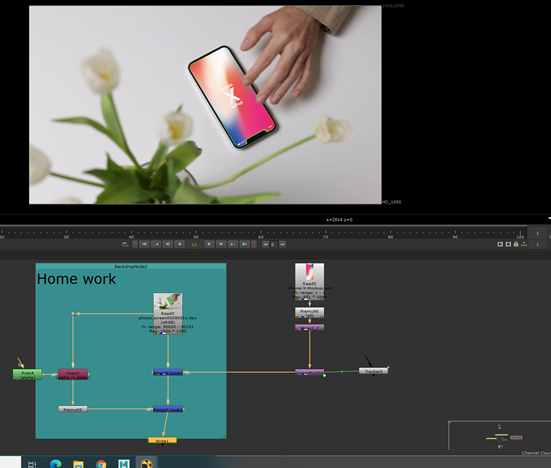Open Task View from the taskbar
This screenshot has height=468, width=551.
(32, 464)
